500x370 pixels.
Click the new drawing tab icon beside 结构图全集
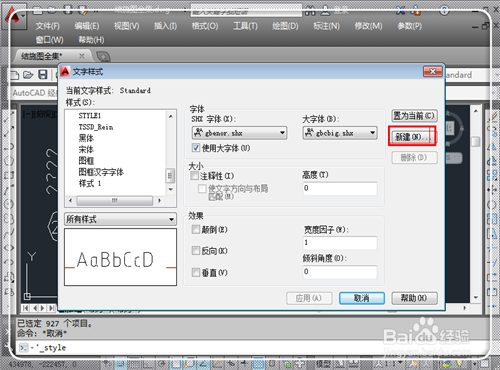[103, 56]
